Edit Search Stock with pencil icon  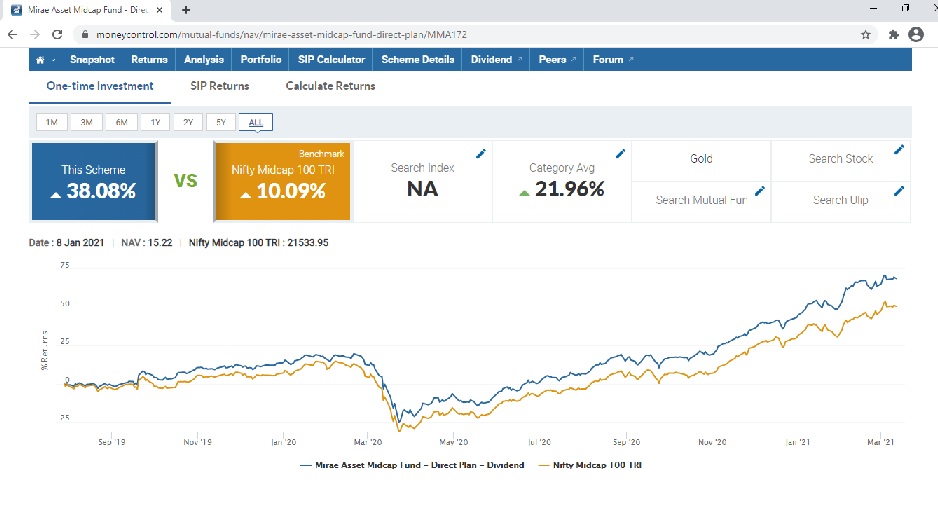click(x=899, y=150)
